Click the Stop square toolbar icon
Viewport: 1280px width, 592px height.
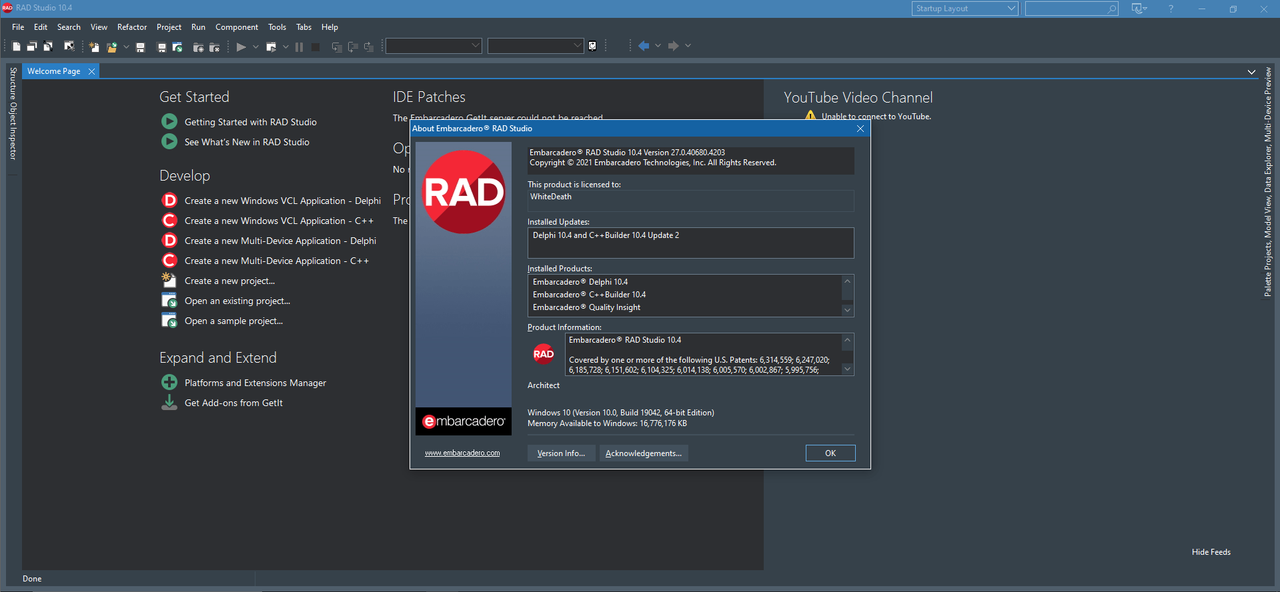tap(316, 46)
